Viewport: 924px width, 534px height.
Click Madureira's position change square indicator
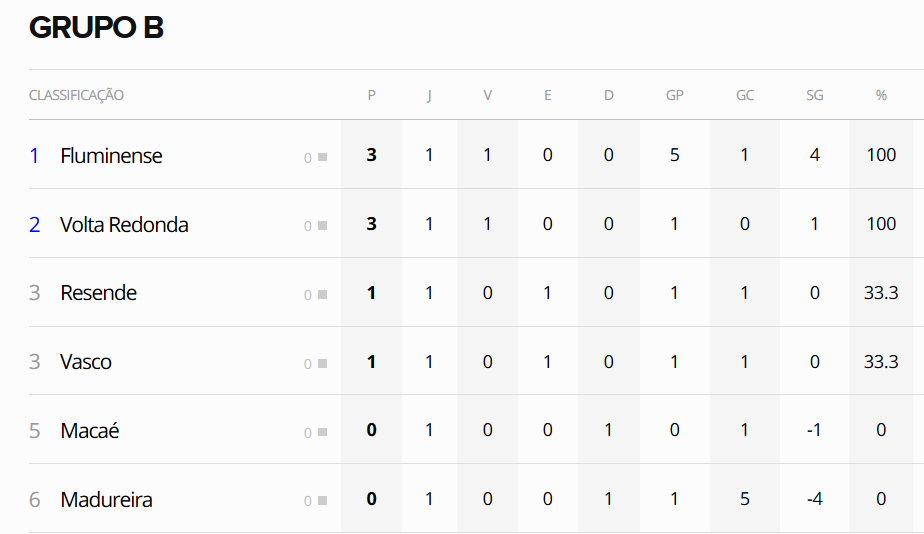coord(322,501)
